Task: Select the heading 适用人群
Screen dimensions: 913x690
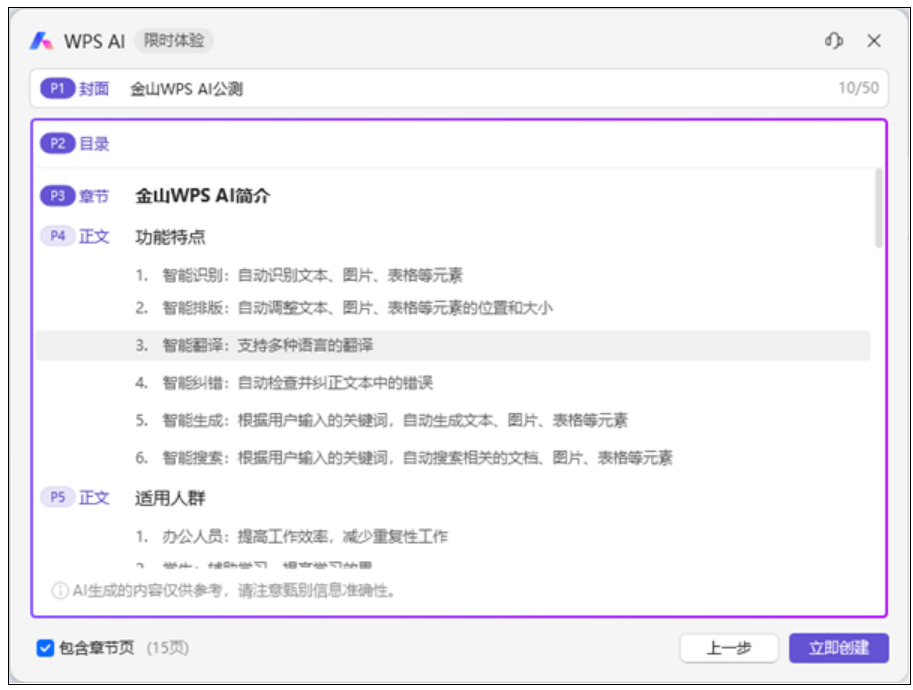Action: point(170,498)
